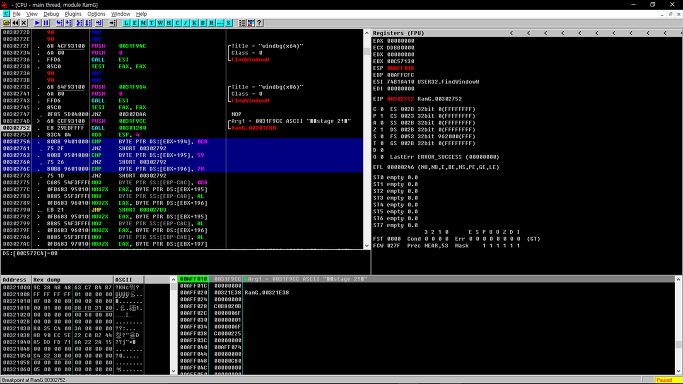683x384 pixels.
Task: Click the Hex dump column header
Action: pos(72,280)
